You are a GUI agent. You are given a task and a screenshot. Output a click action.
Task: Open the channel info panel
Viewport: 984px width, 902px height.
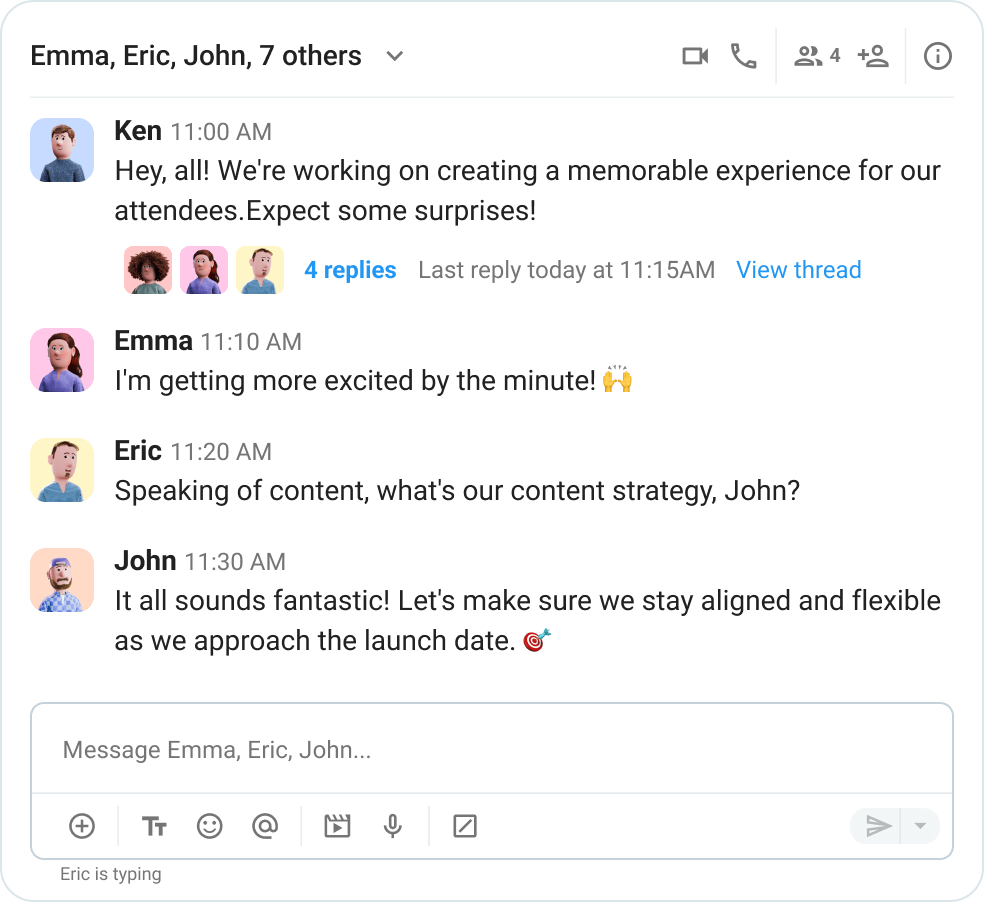[x=937, y=56]
